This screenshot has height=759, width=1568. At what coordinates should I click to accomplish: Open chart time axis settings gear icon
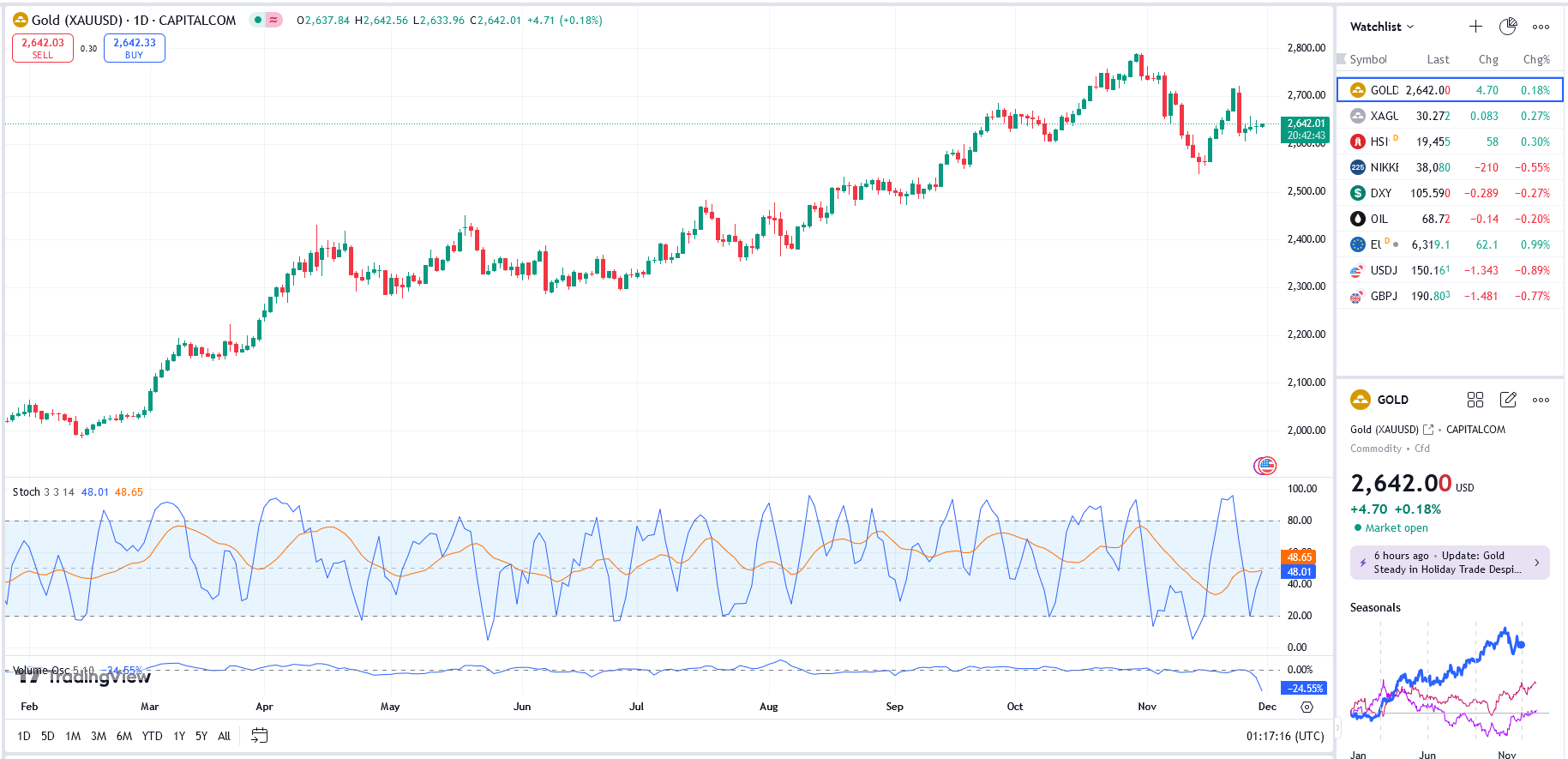[x=1307, y=708]
